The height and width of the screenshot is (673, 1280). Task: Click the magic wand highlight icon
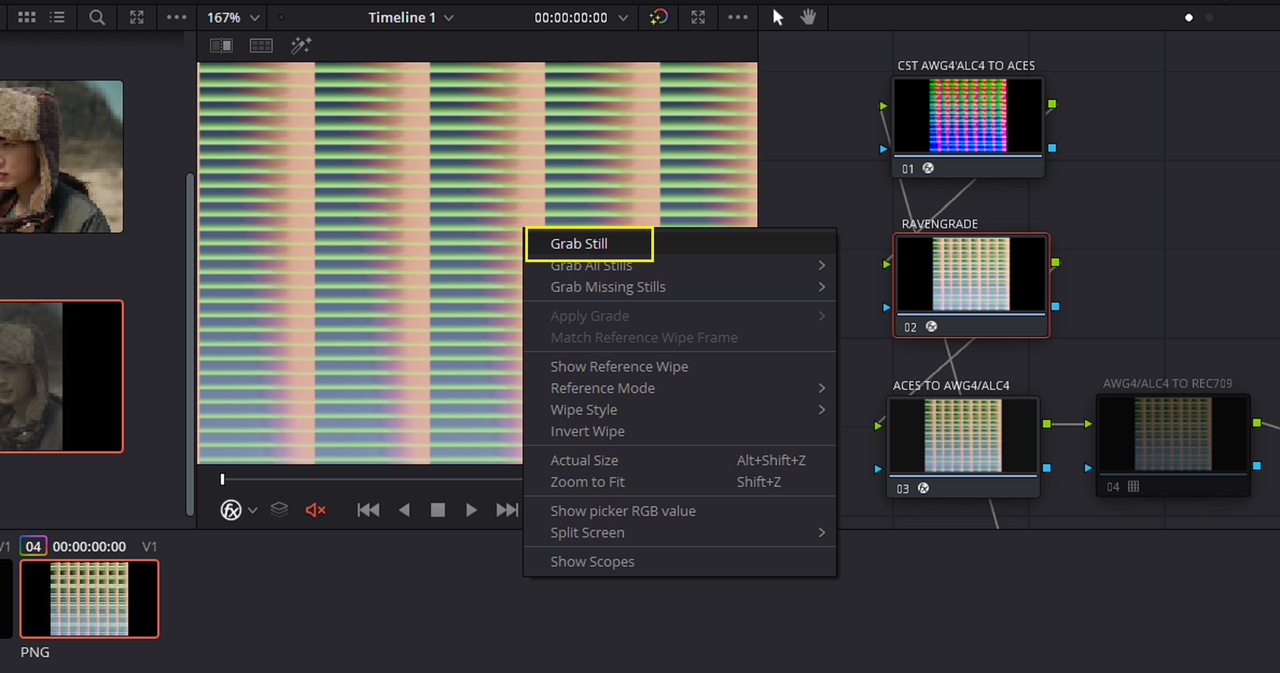point(301,45)
